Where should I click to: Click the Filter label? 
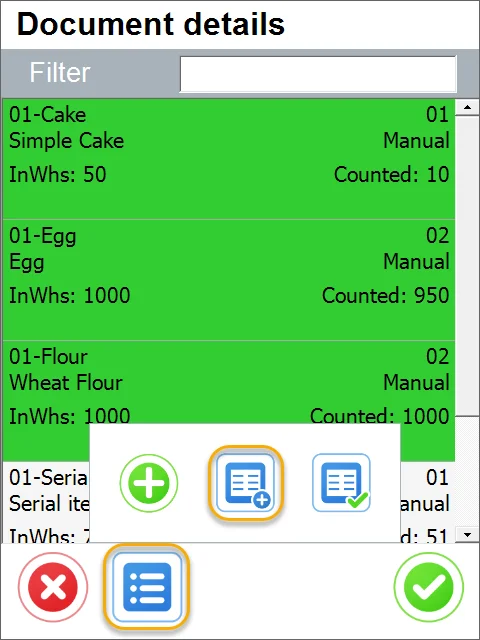60,73
